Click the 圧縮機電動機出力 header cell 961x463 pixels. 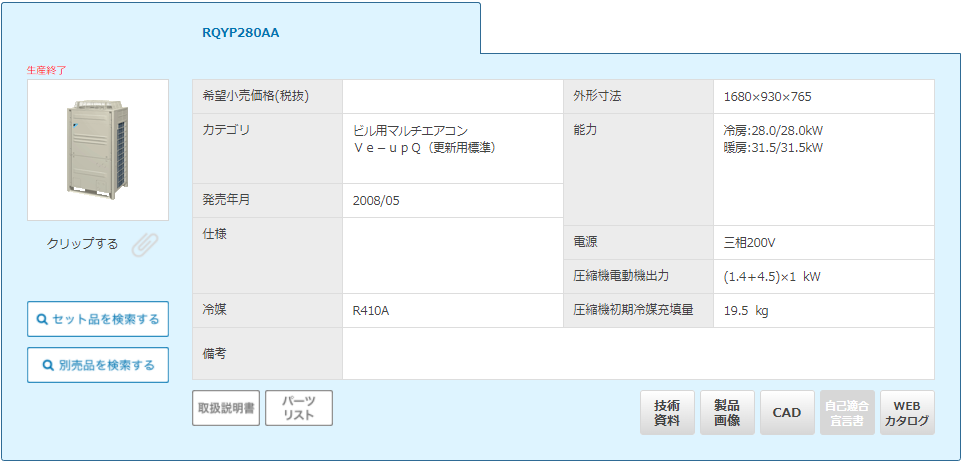(x=639, y=277)
